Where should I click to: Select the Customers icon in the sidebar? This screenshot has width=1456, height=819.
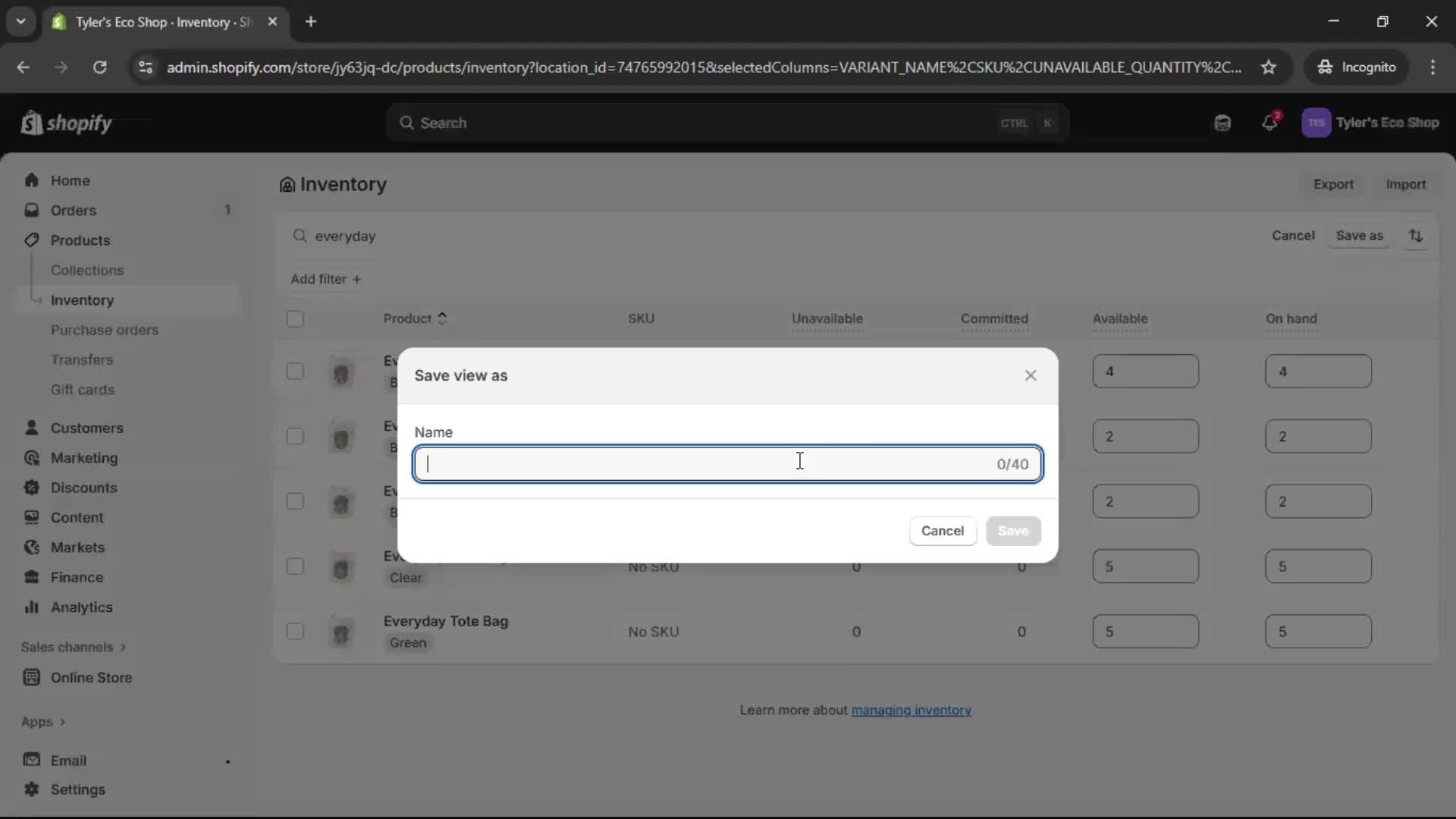[31, 428]
